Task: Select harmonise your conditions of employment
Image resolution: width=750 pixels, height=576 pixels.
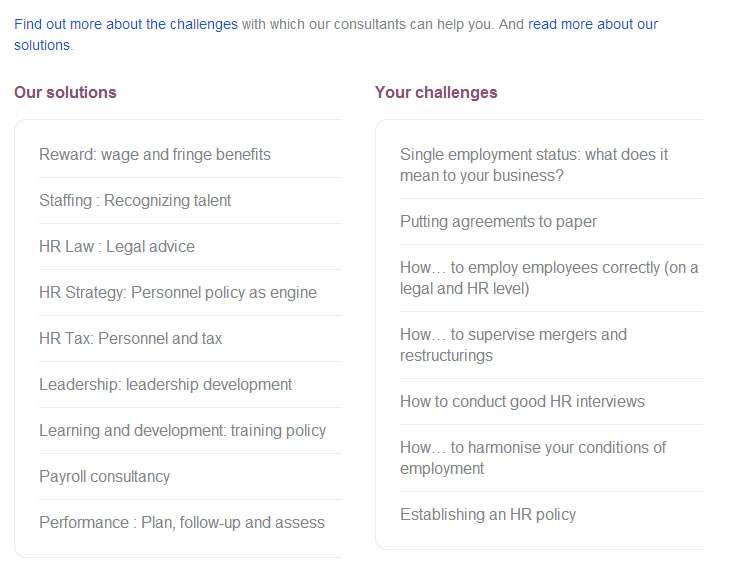Action: 533,458
